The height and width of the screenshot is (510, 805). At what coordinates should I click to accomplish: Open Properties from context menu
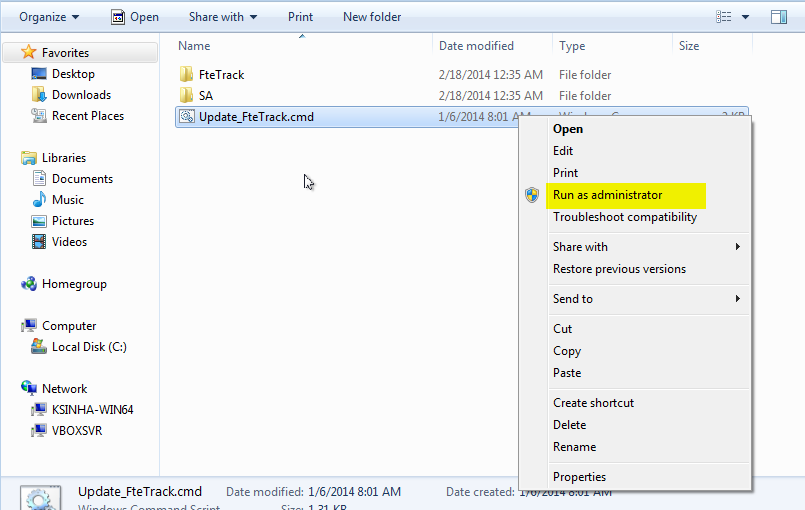(579, 477)
